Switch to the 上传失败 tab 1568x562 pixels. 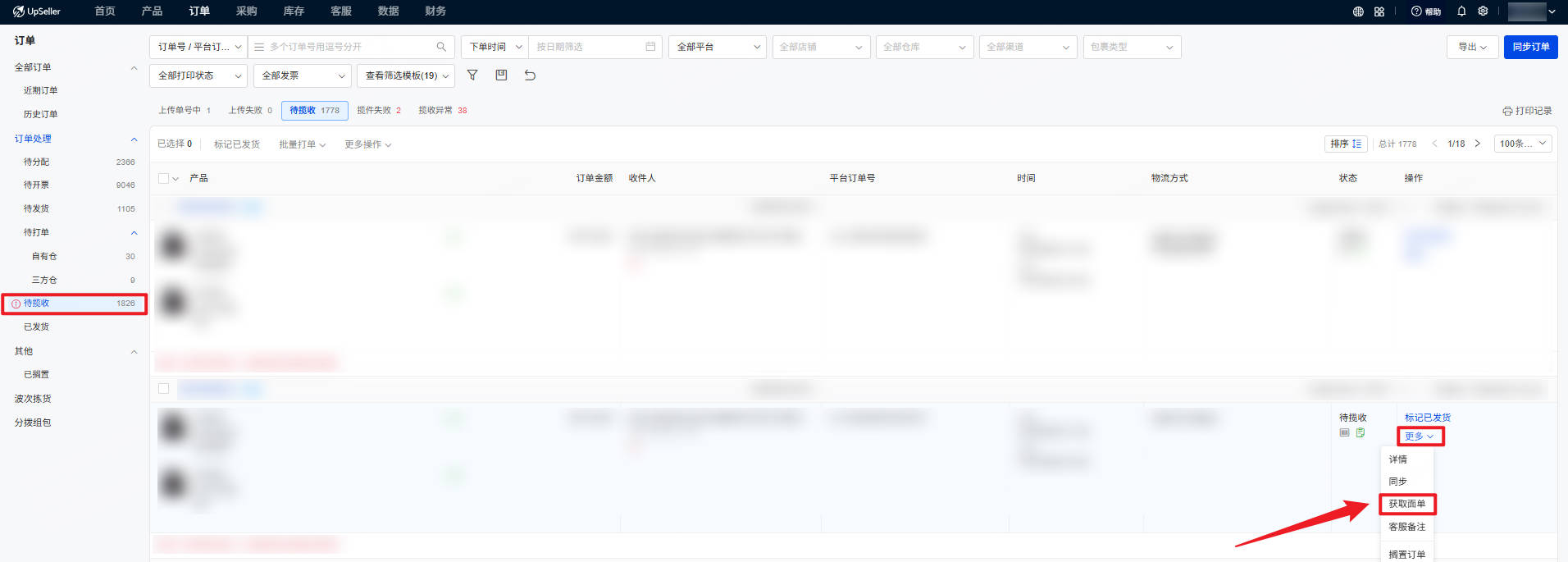coord(250,110)
